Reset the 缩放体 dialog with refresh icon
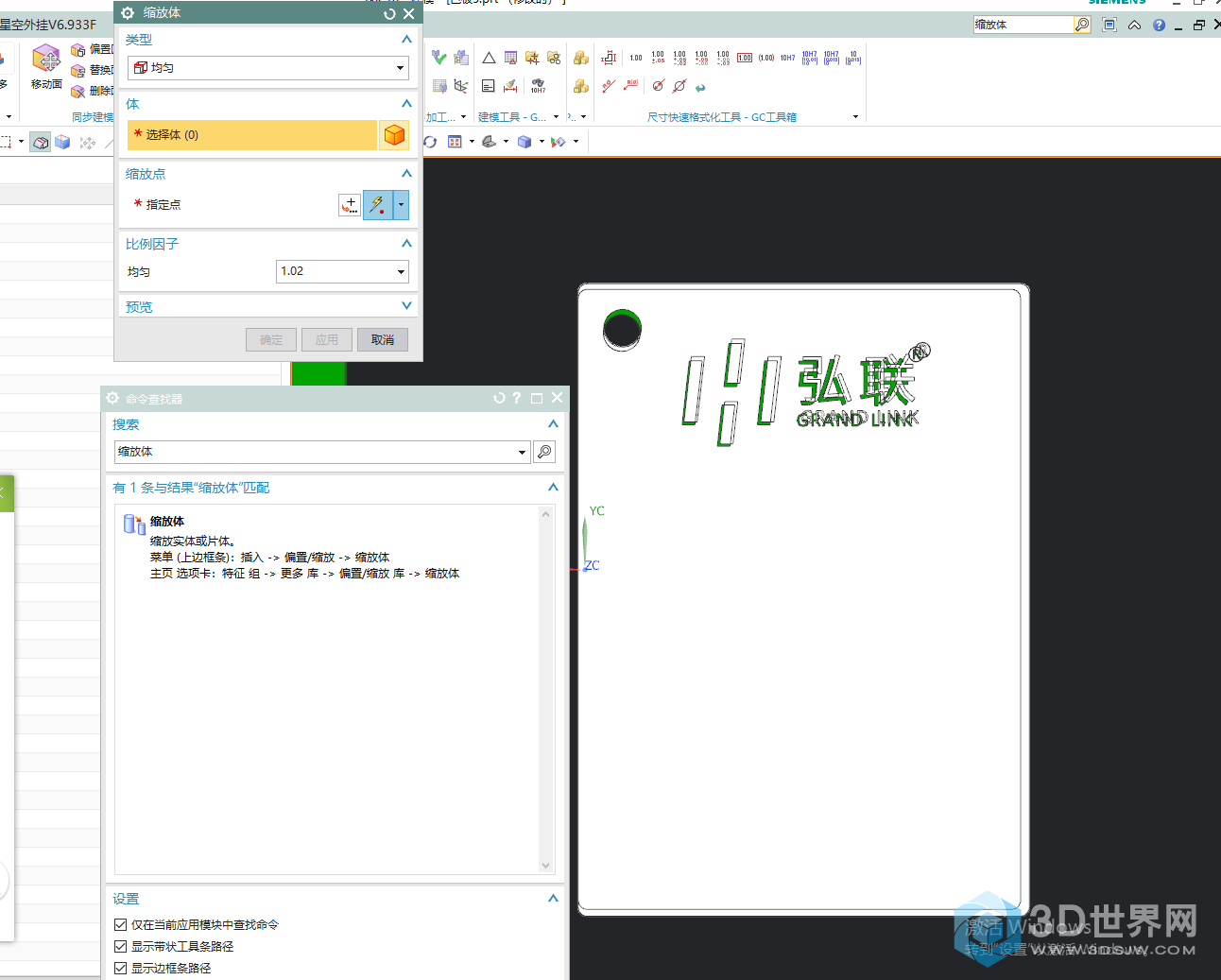1221x980 pixels. coord(389,13)
